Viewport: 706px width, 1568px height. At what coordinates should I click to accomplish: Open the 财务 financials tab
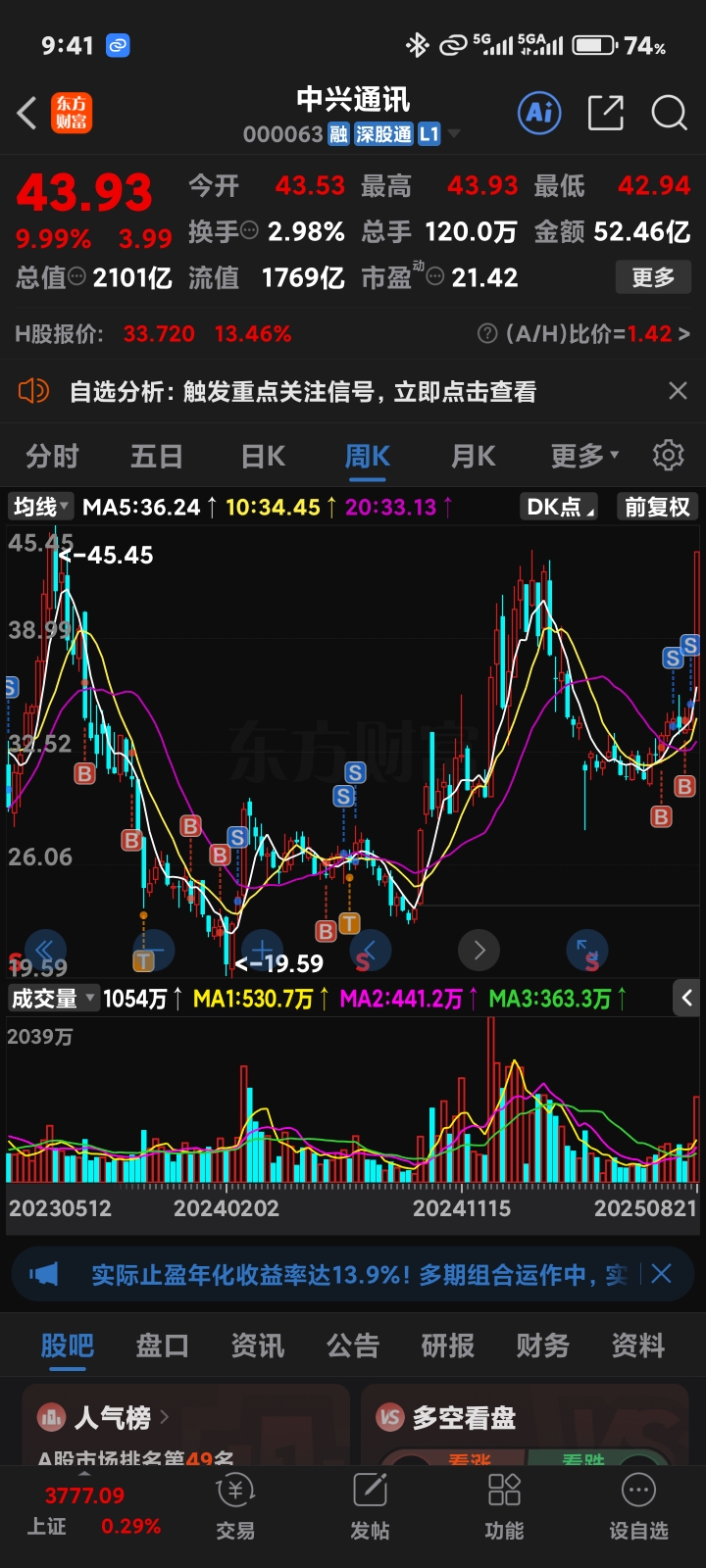(x=543, y=1346)
